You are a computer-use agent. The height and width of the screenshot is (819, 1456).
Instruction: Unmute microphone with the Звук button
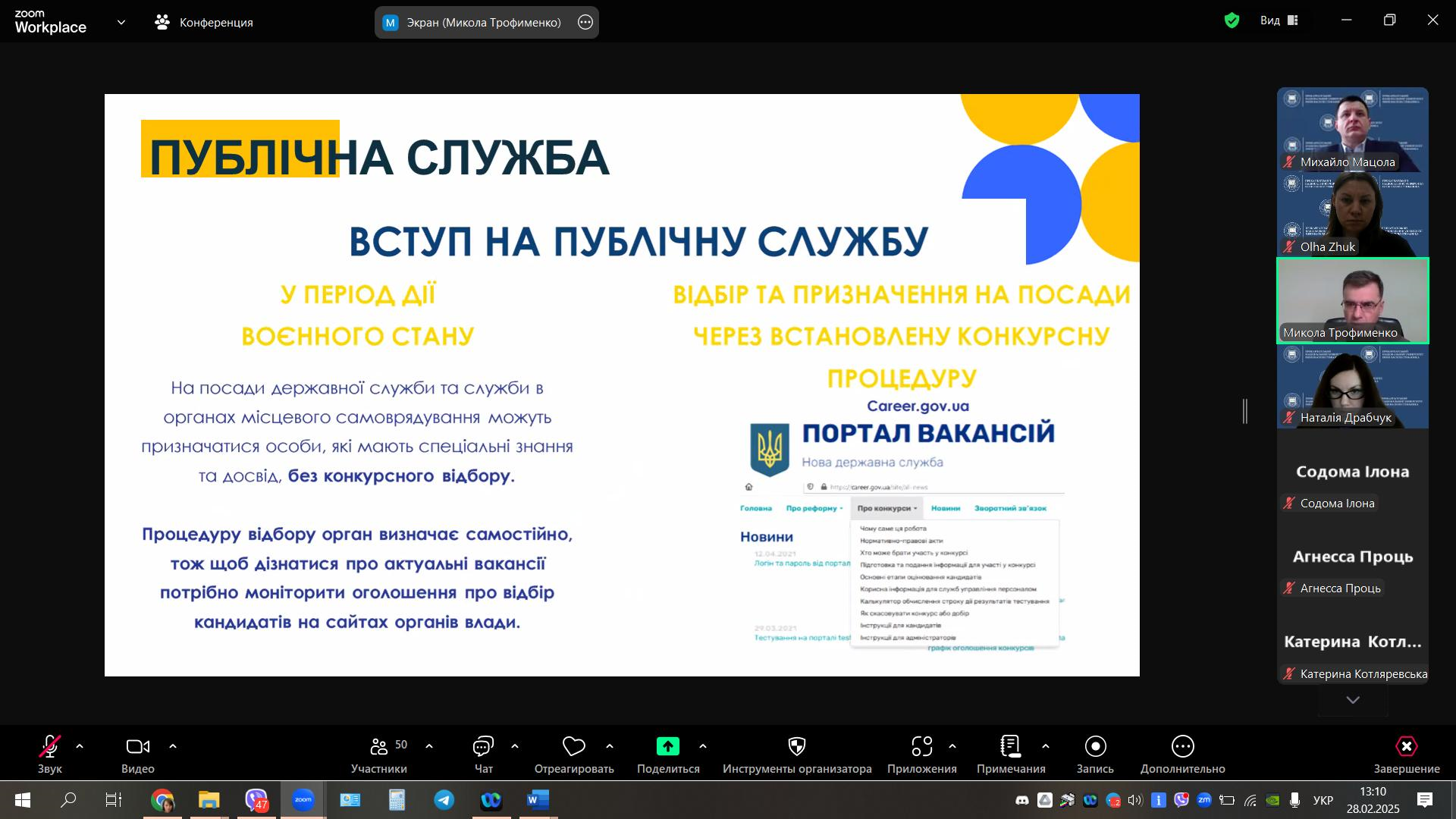(50, 748)
